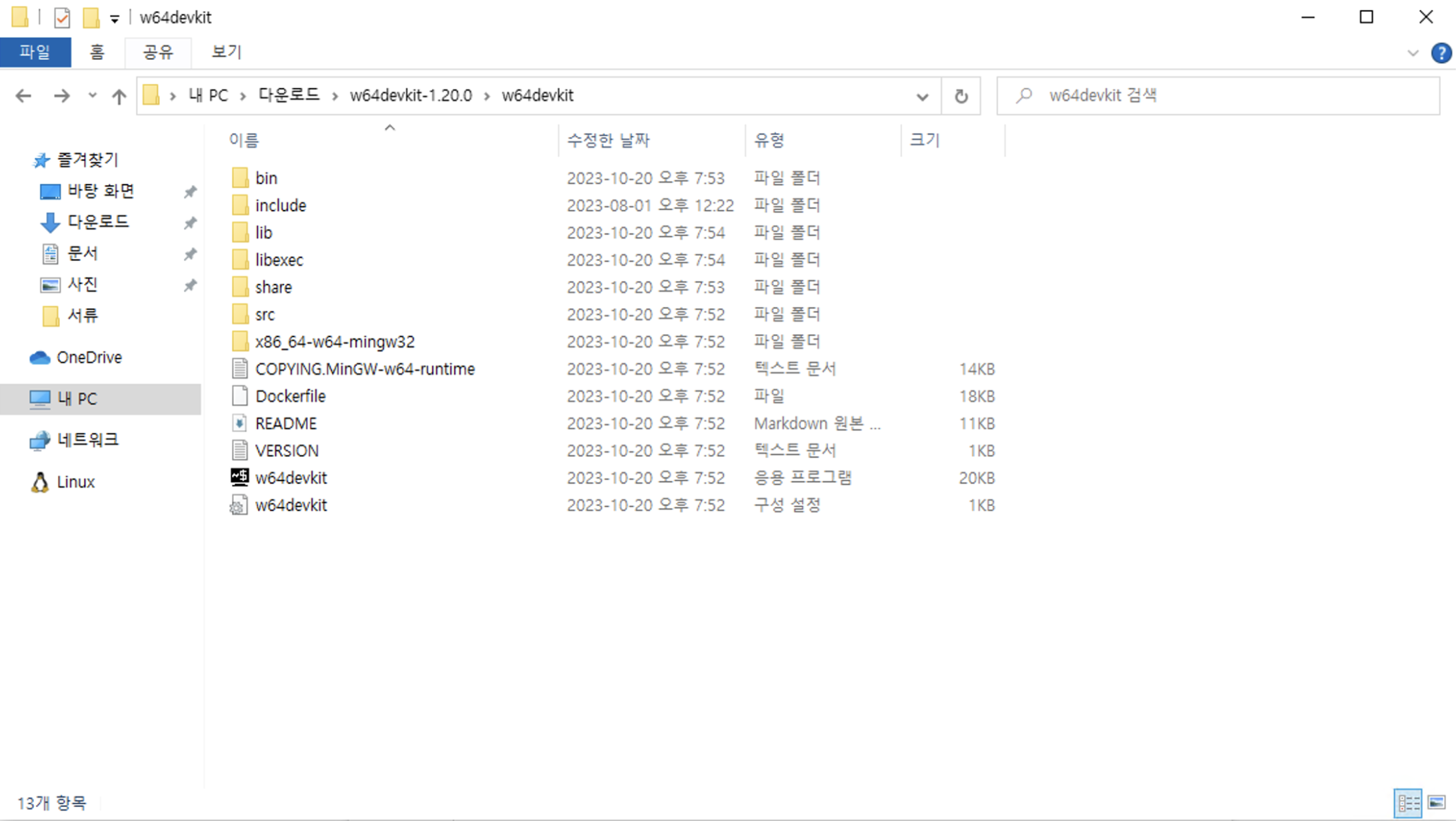The height and width of the screenshot is (821, 1456).
Task: Click the refresh button in address bar
Action: (961, 96)
